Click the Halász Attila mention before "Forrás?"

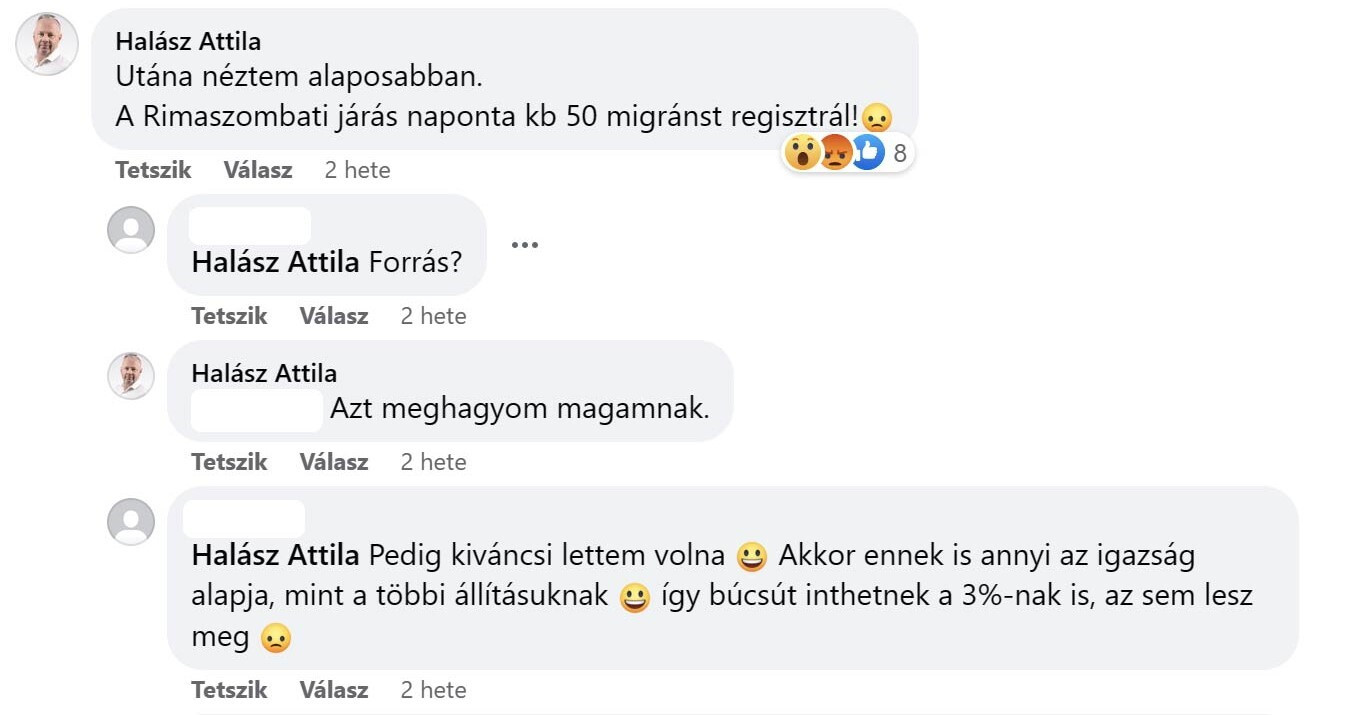click(x=275, y=263)
